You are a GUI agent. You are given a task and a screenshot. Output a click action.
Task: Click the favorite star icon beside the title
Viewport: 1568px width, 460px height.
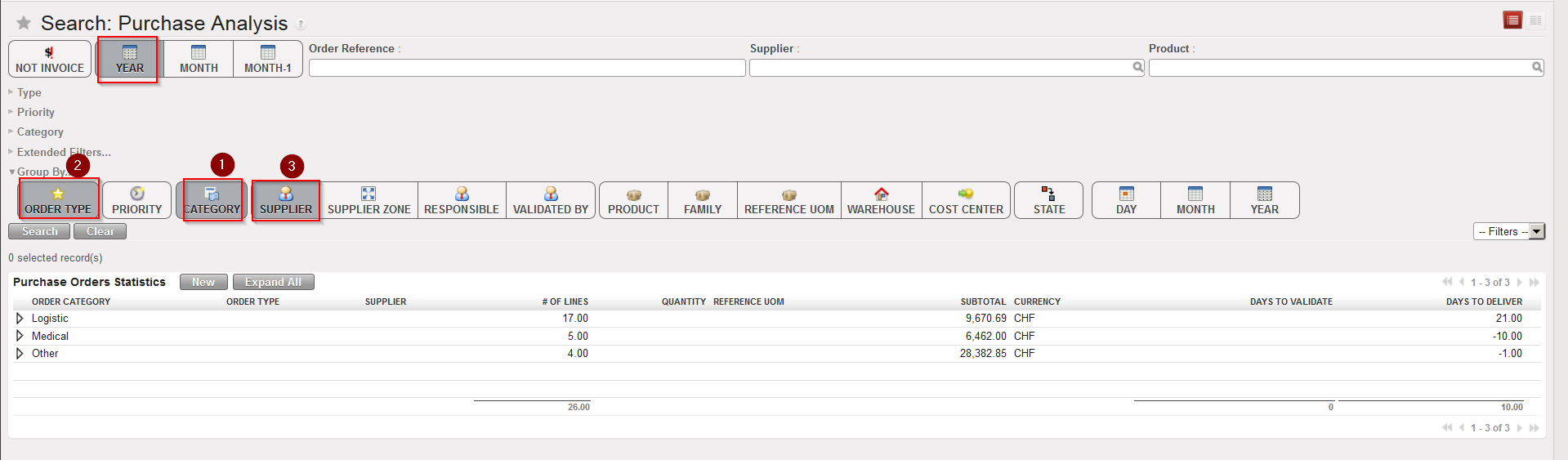(24, 23)
